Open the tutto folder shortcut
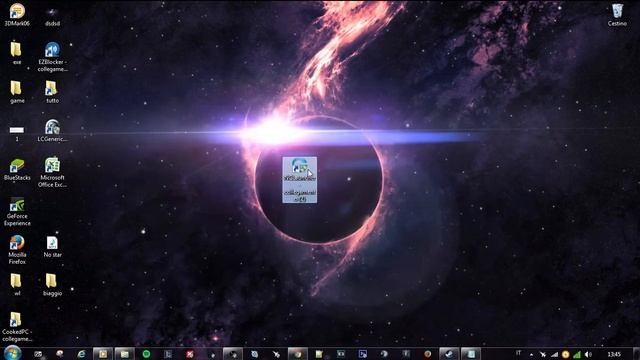The height and width of the screenshot is (360, 640). coord(52,91)
